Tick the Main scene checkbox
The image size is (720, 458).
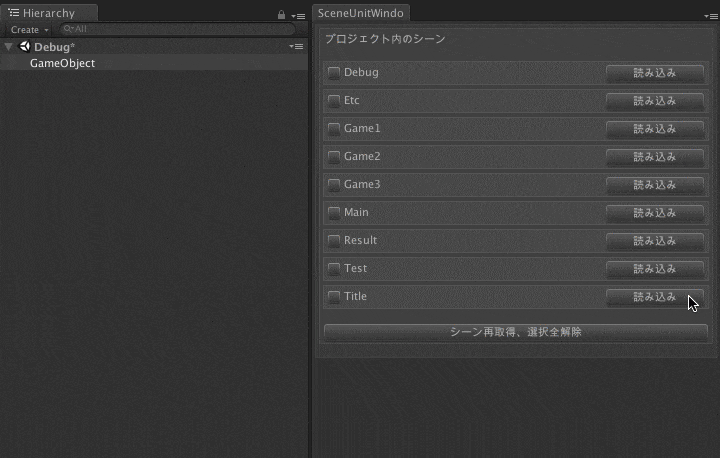tap(334, 213)
